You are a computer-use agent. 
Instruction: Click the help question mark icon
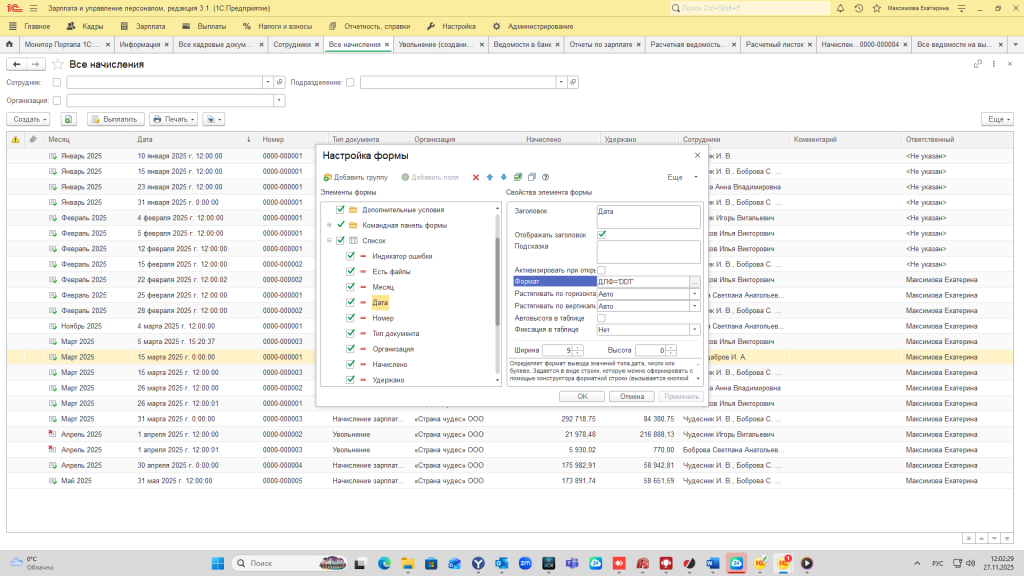point(545,177)
